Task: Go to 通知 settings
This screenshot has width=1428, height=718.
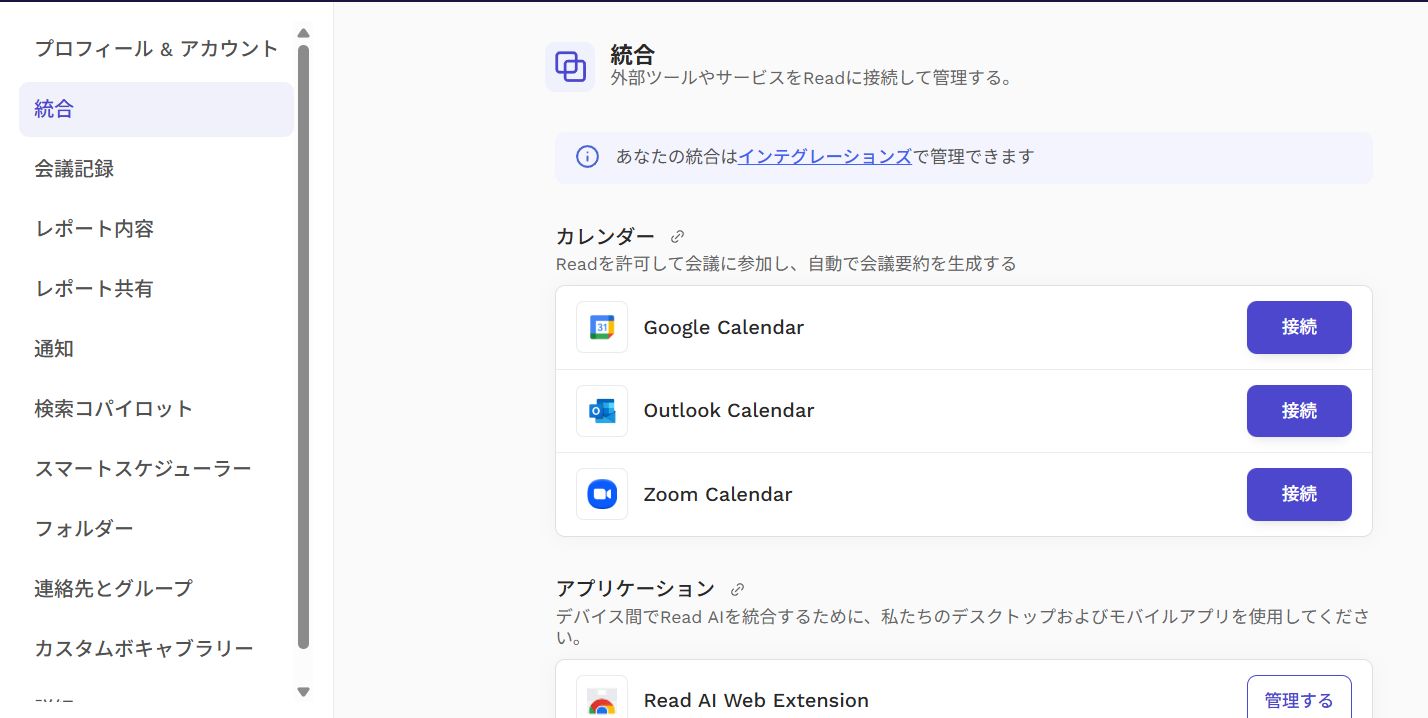Action: coord(53,348)
